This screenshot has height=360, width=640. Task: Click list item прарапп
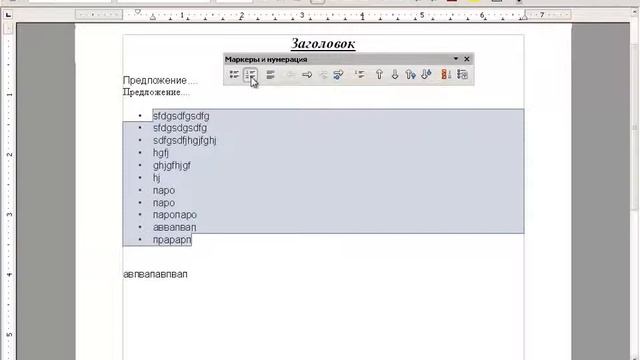(172, 240)
